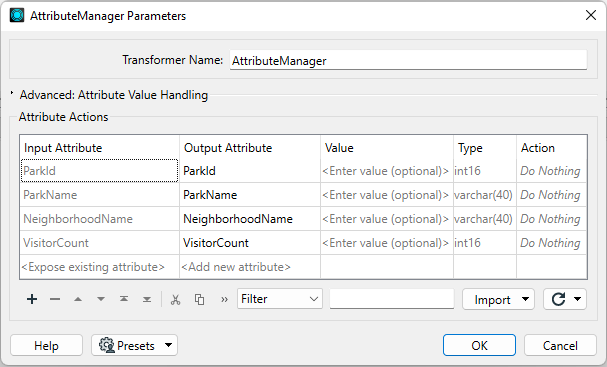Click the Input Attribute column header

(99, 147)
